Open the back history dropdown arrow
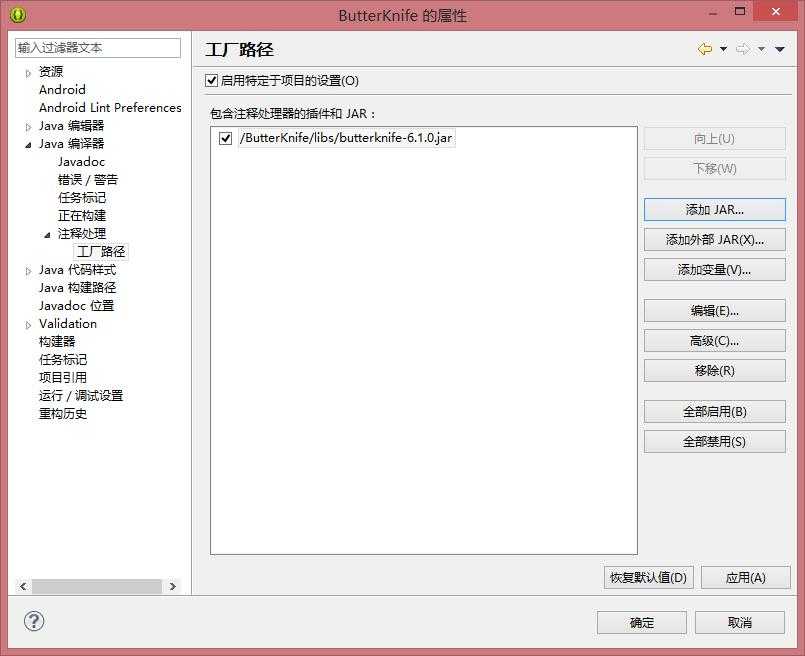Screen dimensions: 805x656 point(723,49)
